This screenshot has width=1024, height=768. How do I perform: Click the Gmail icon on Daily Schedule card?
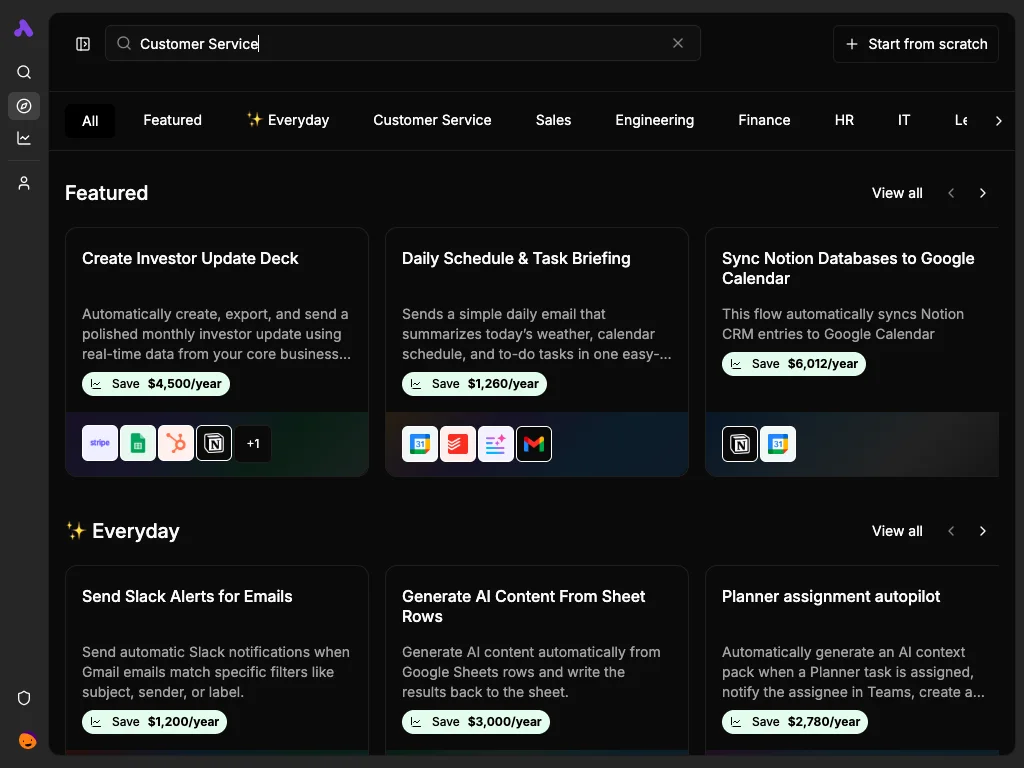534,444
